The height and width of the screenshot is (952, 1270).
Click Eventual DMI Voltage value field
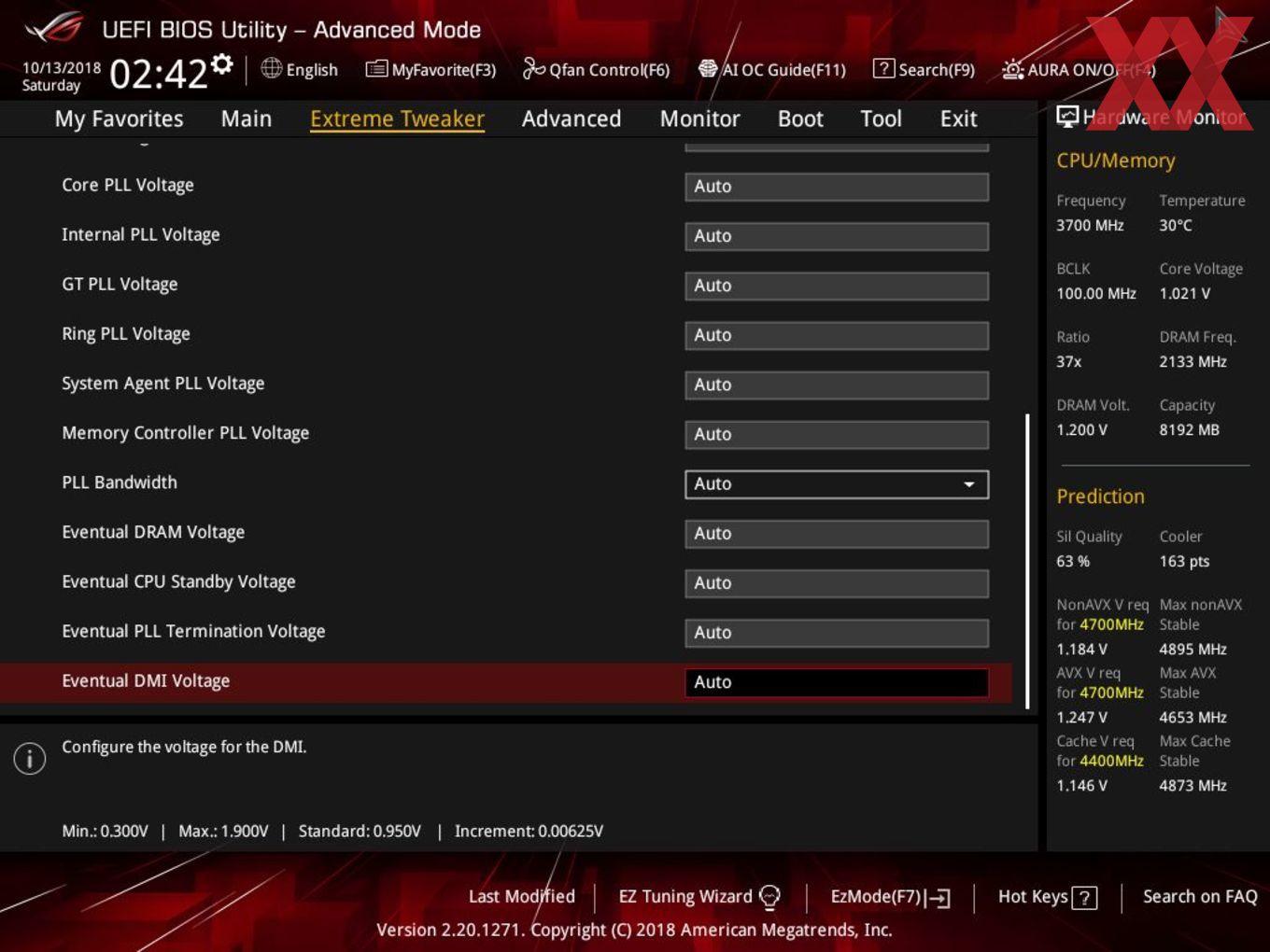(837, 681)
